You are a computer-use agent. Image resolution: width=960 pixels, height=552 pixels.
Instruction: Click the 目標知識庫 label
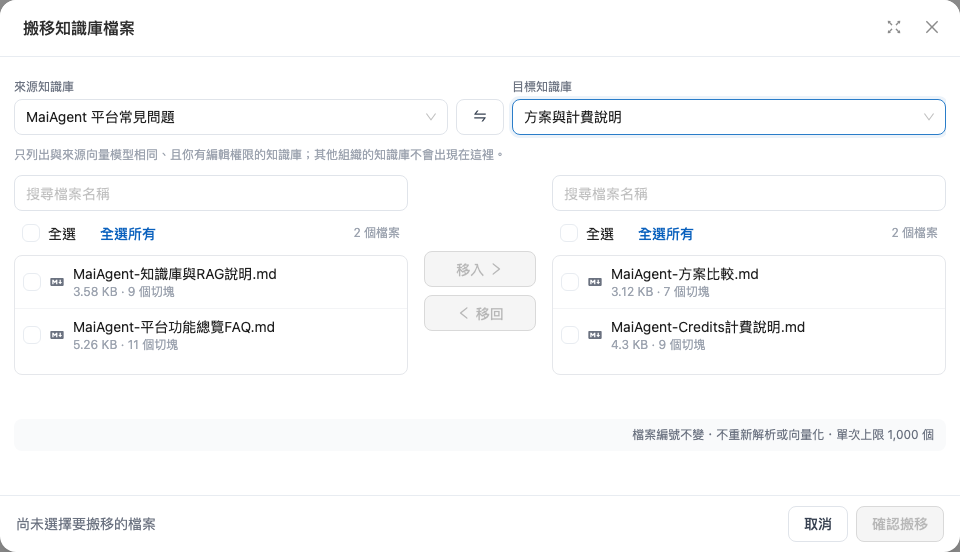(542, 87)
